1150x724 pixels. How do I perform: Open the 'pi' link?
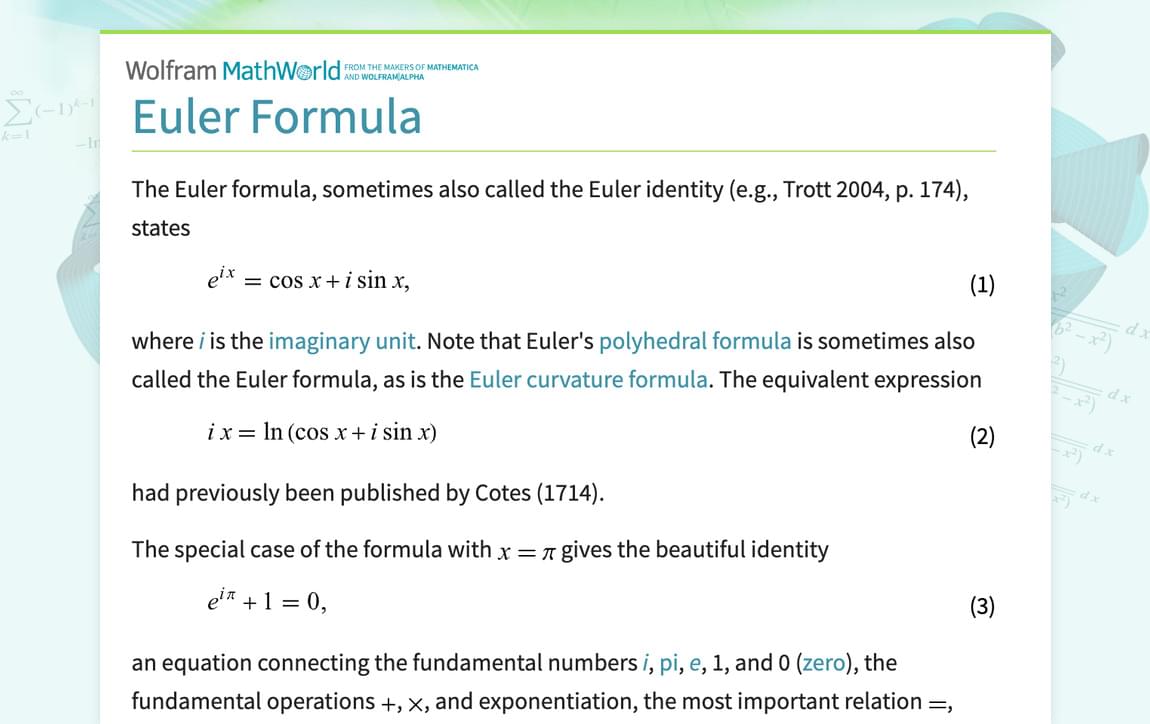coord(668,663)
